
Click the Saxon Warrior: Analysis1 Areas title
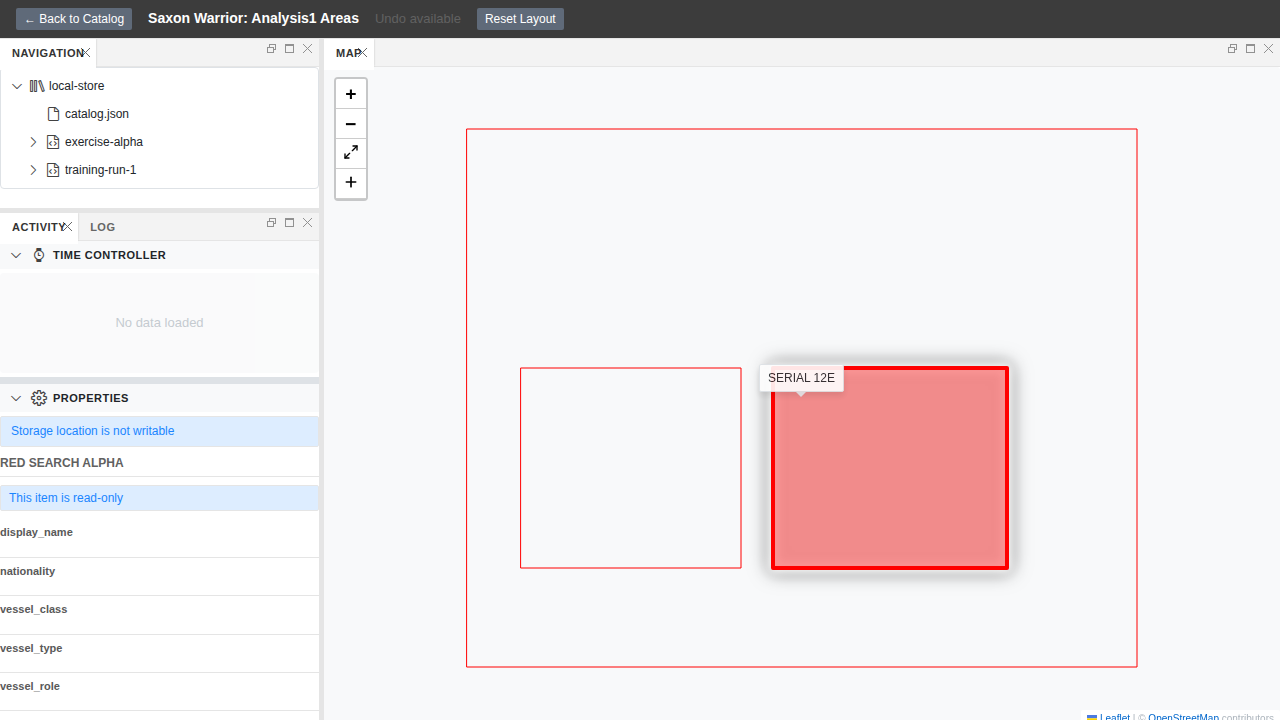pos(253,18)
